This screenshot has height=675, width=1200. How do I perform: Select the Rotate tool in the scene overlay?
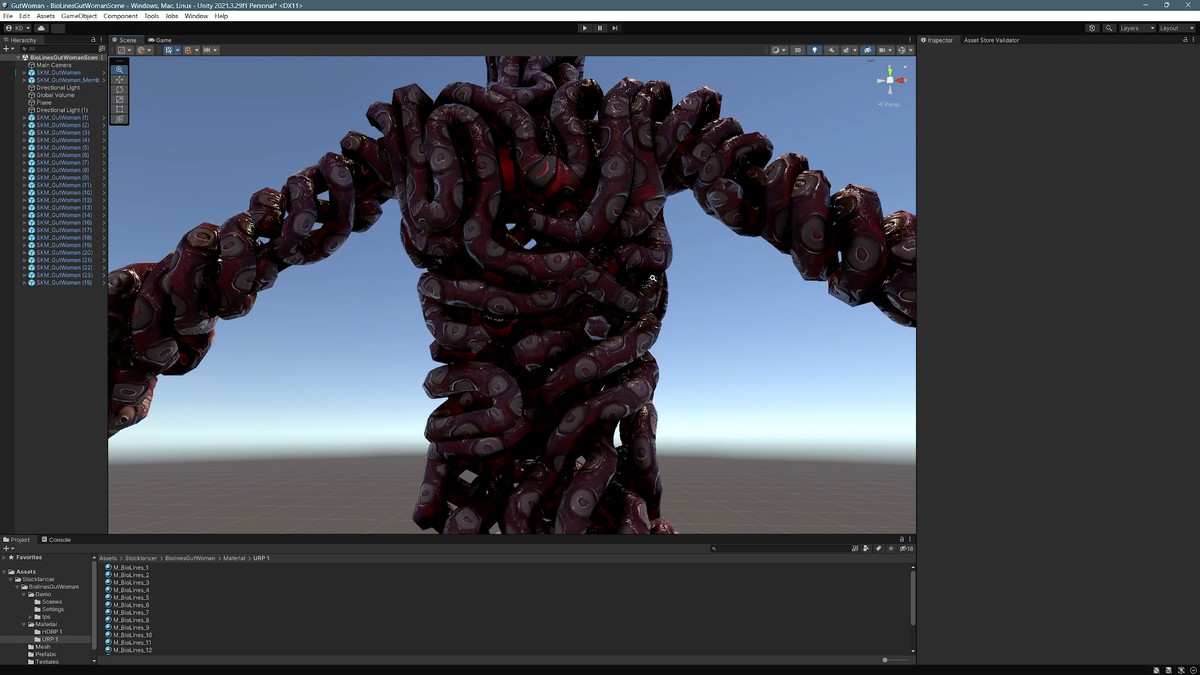120,90
